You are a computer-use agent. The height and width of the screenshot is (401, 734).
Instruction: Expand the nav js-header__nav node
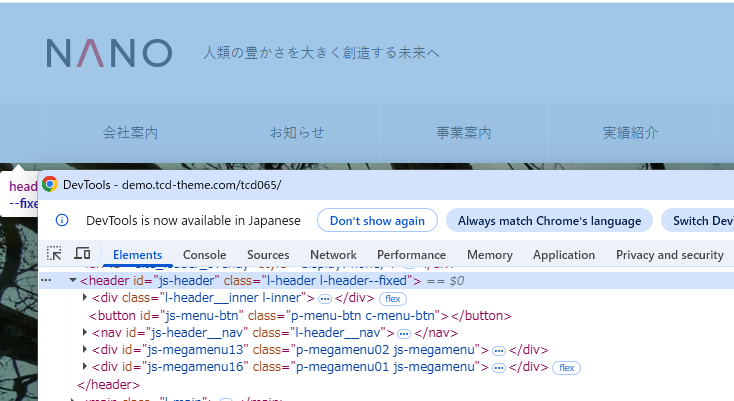(84, 332)
